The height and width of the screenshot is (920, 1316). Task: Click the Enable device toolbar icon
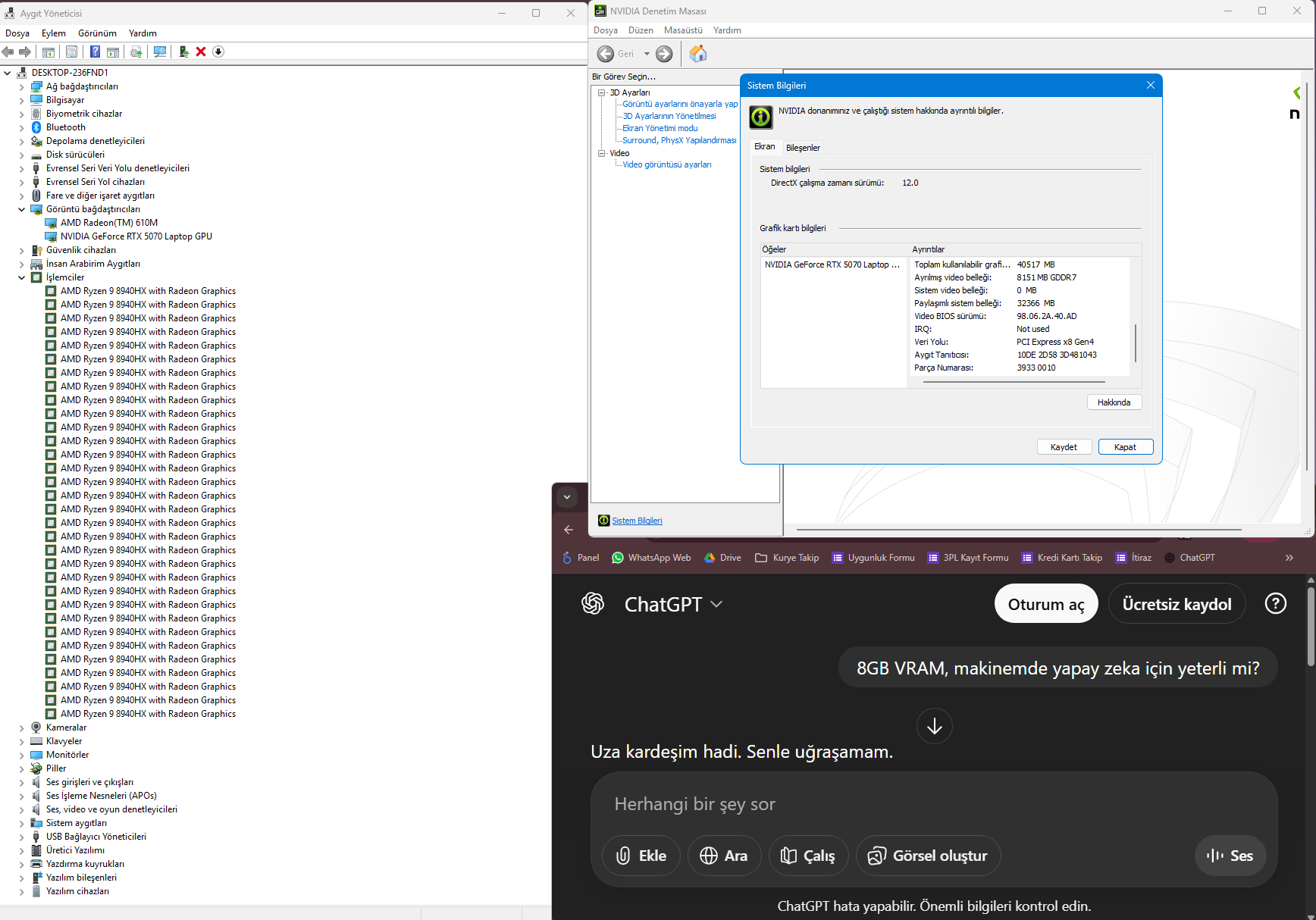tap(183, 52)
